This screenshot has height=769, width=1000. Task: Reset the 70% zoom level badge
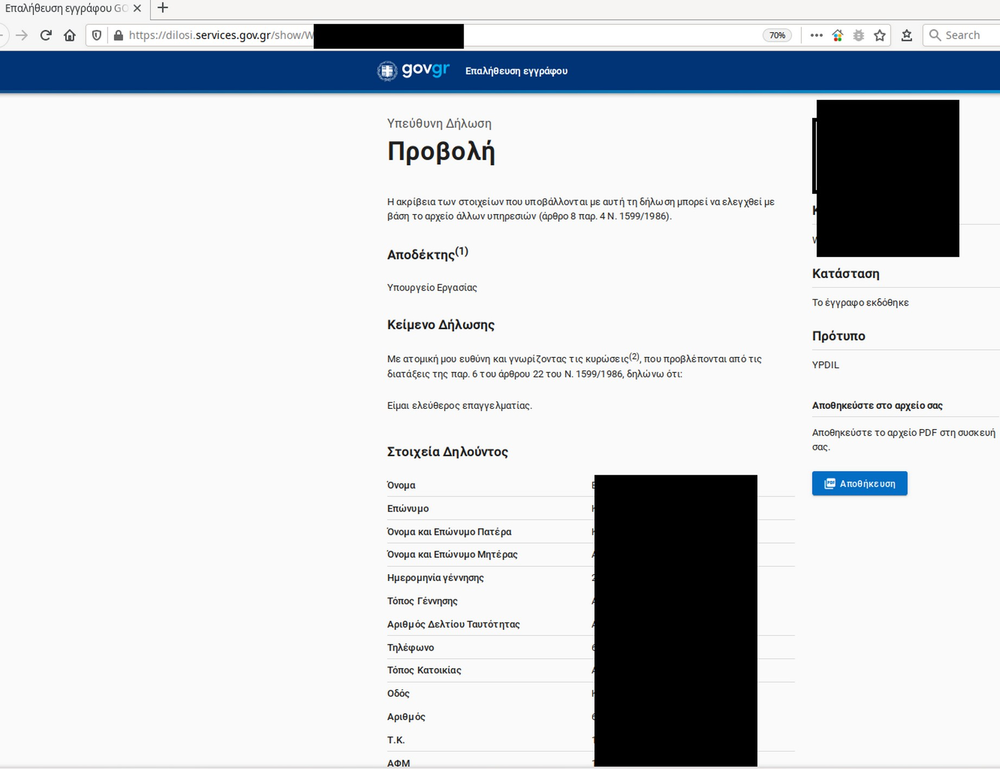pos(777,35)
